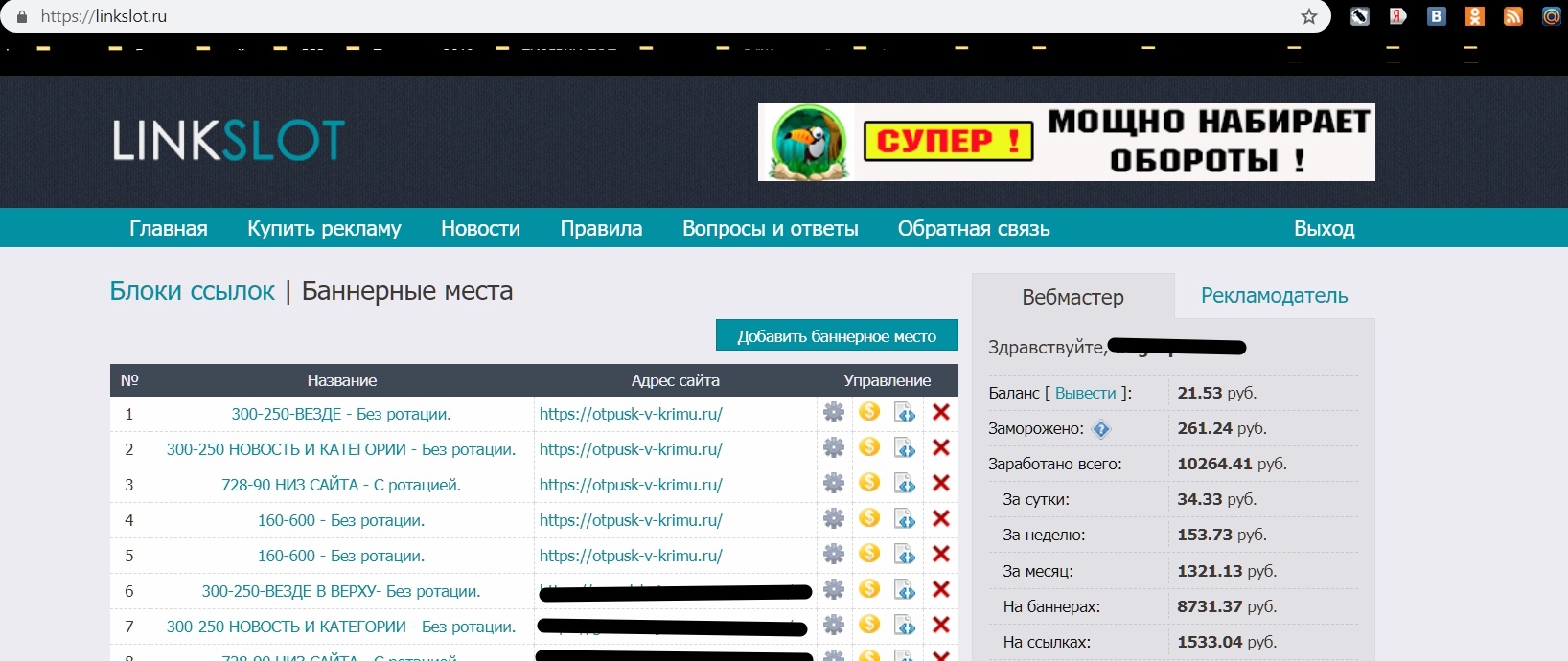Open settings gear for banner row 2
The height and width of the screenshot is (661, 1568).
pos(834,448)
